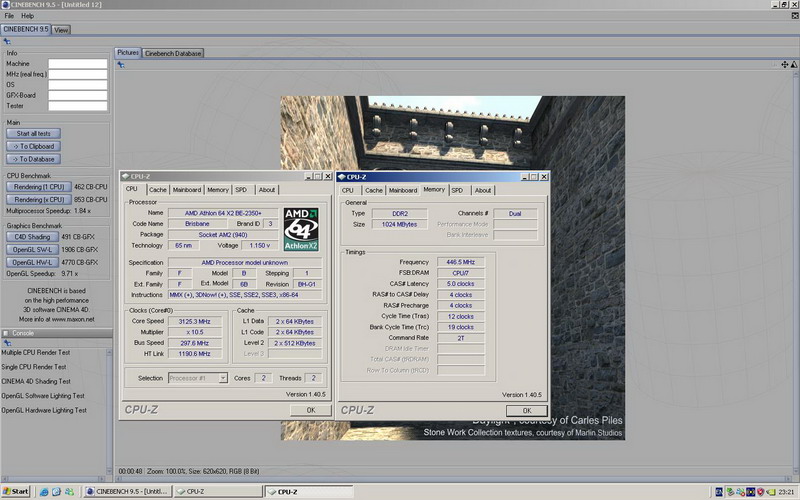
Task: Open the File menu
Action: click(9, 16)
